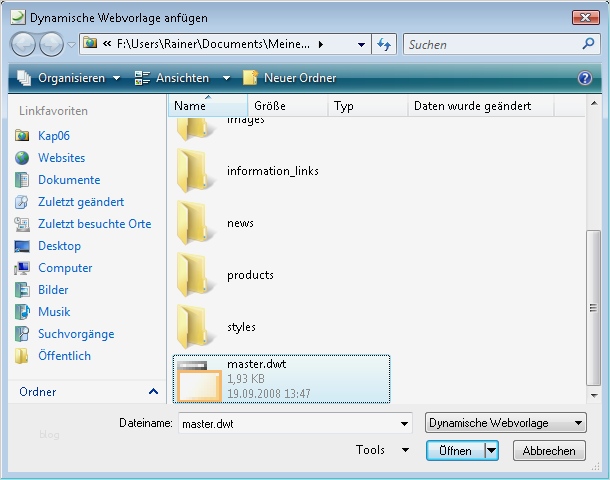Go to Desktop in favorites

[60, 246]
